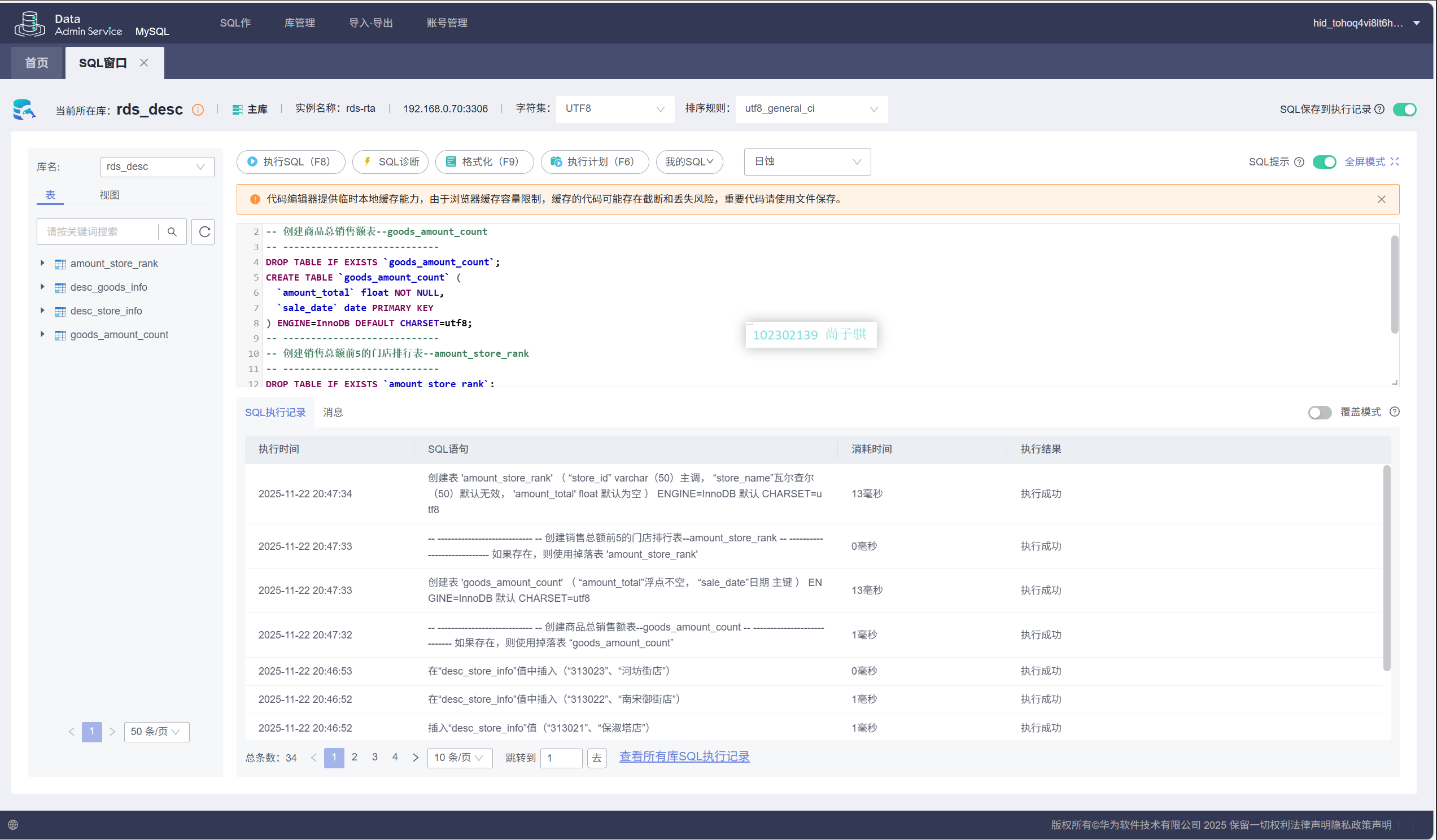The height and width of the screenshot is (840, 1437).
Task: Open the 字符集 UTF8 dropdown
Action: 614,109
